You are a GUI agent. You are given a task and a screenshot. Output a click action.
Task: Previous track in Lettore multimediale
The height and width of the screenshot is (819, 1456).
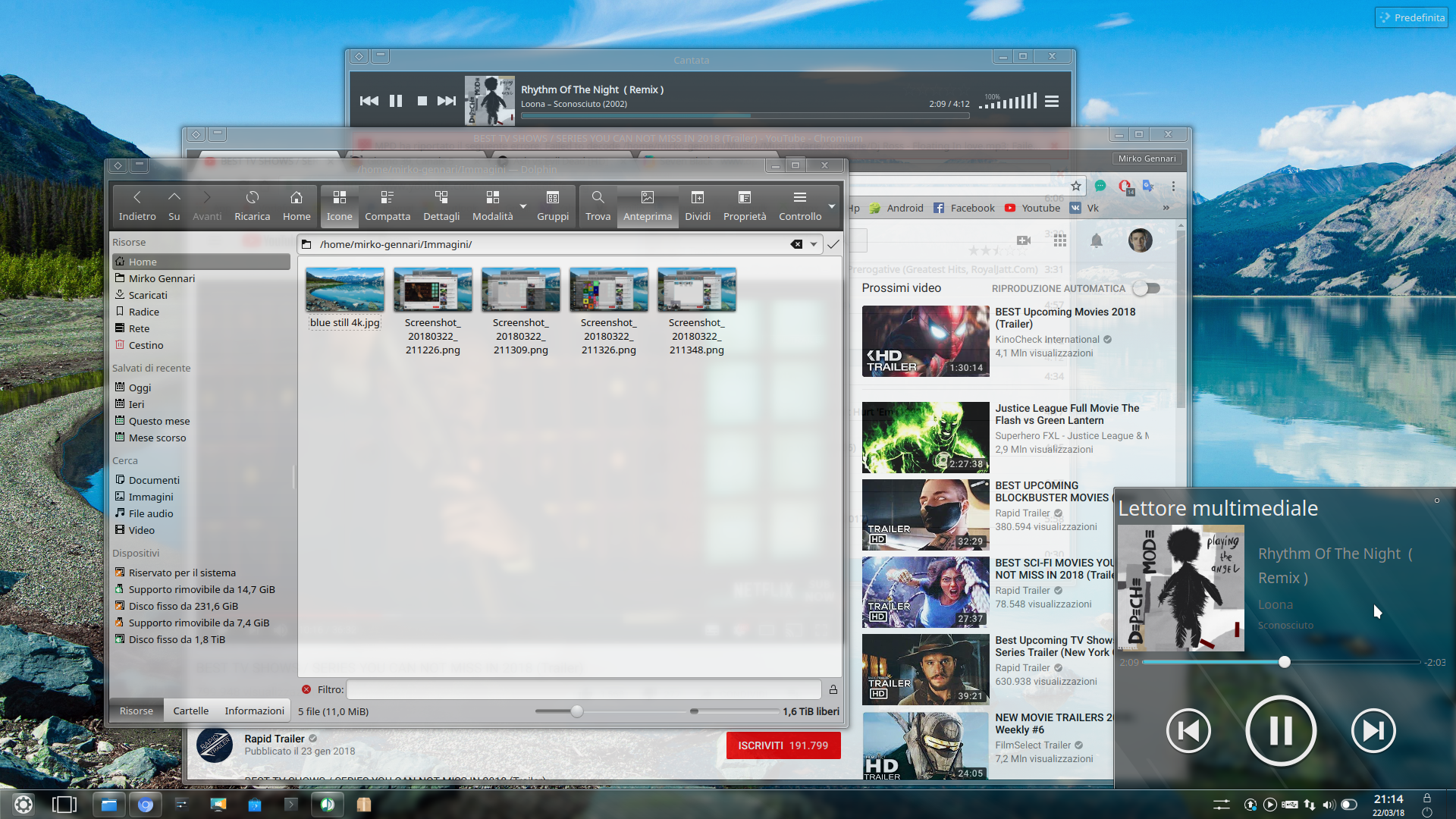(1188, 731)
